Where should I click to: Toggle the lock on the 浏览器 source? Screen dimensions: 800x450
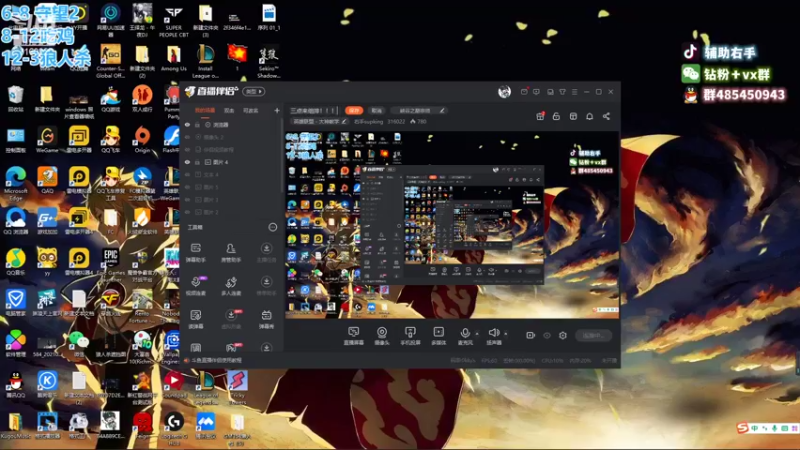click(x=197, y=124)
